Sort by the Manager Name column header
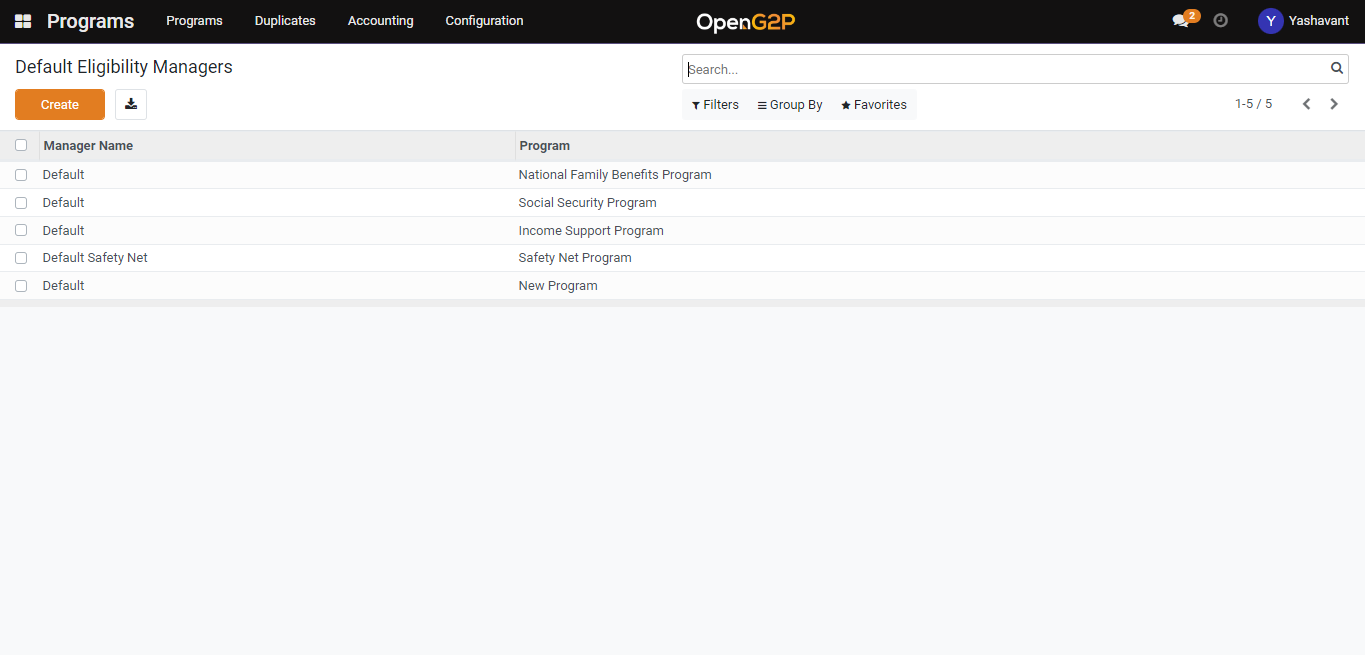 (88, 146)
